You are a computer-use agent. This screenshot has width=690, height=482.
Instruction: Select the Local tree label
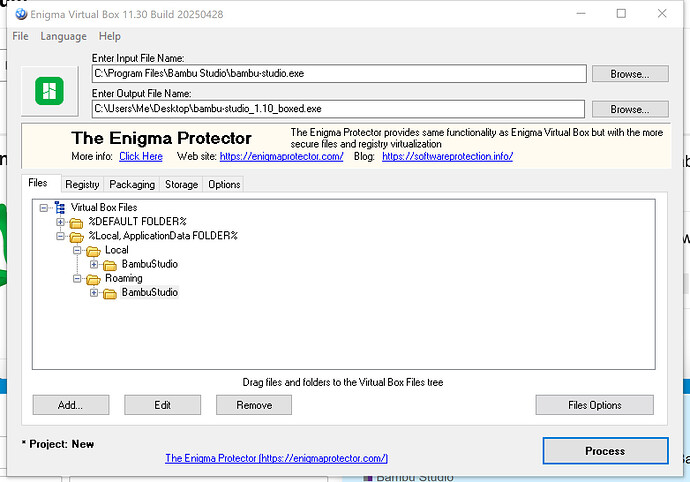point(117,250)
